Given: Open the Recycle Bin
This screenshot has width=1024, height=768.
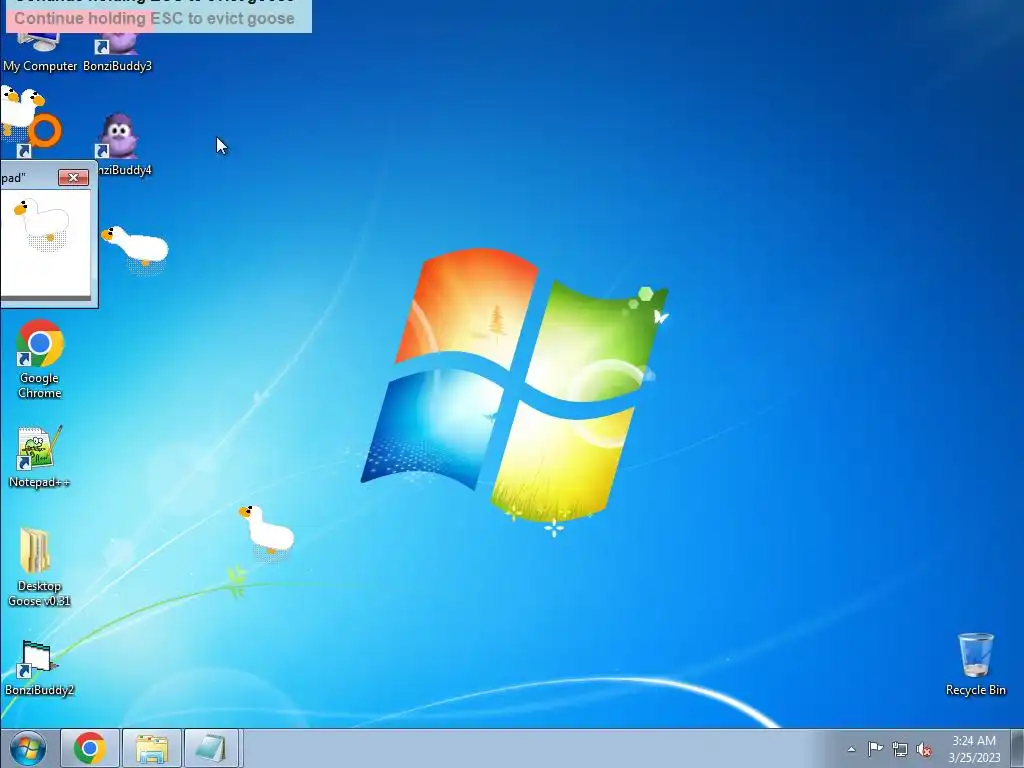Looking at the screenshot, I should 976,664.
